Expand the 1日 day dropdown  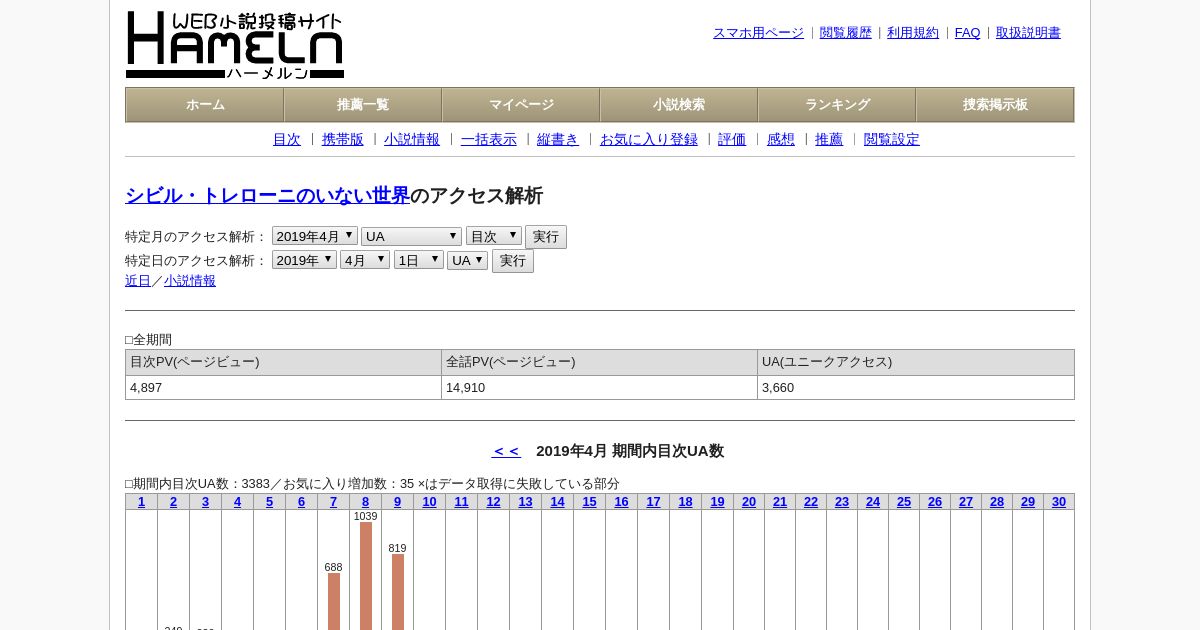[419, 260]
